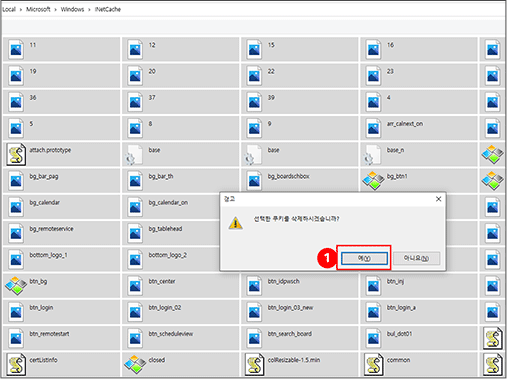Select the certListInfo script file icon

pos(16,364)
